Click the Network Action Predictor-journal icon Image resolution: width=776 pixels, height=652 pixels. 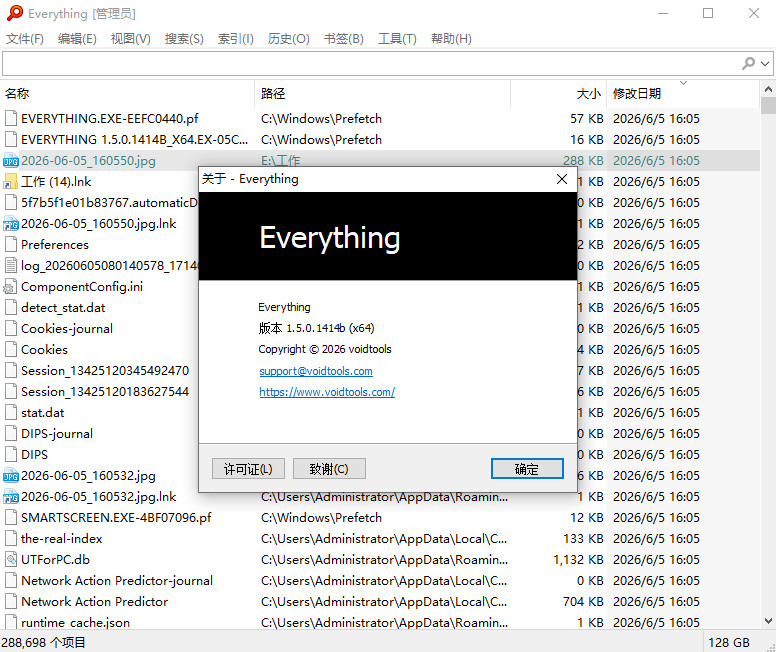(x=10, y=580)
